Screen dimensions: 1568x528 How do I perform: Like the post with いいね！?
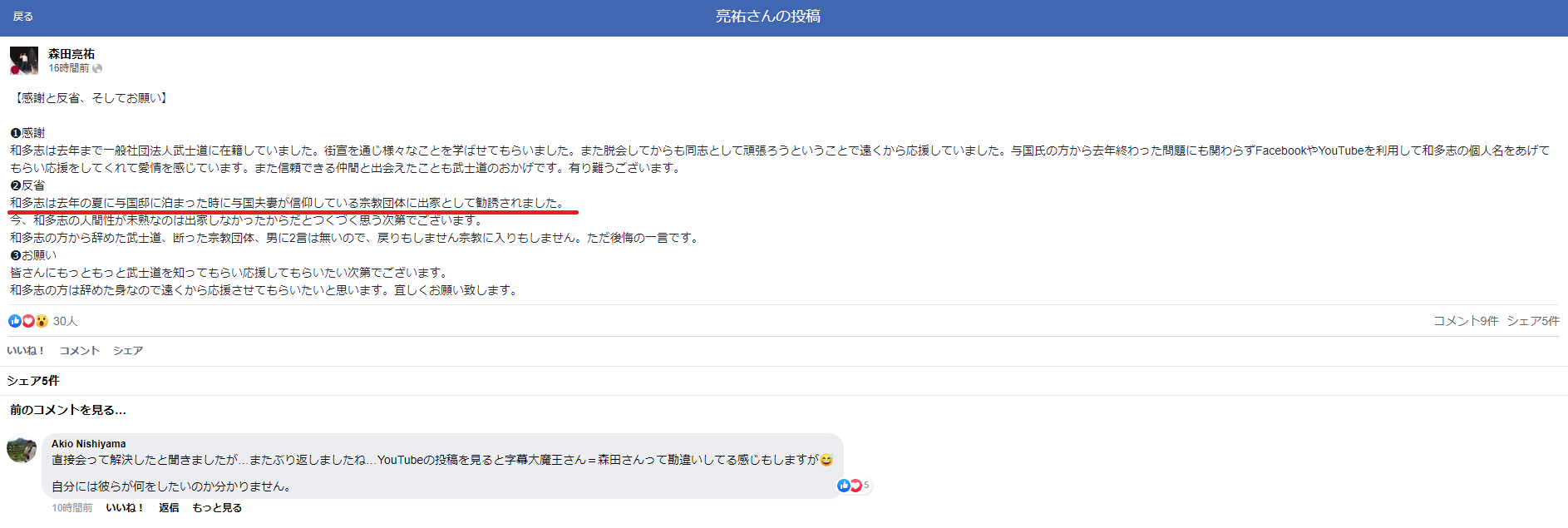[26, 351]
